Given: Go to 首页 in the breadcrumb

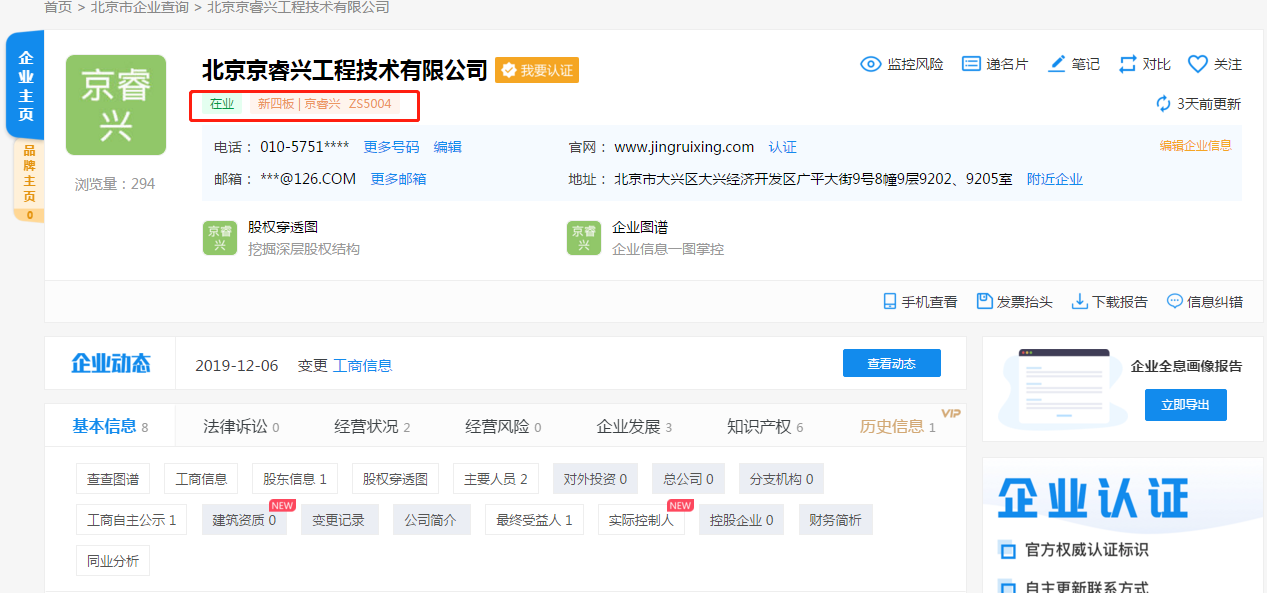Looking at the screenshot, I should [58, 7].
